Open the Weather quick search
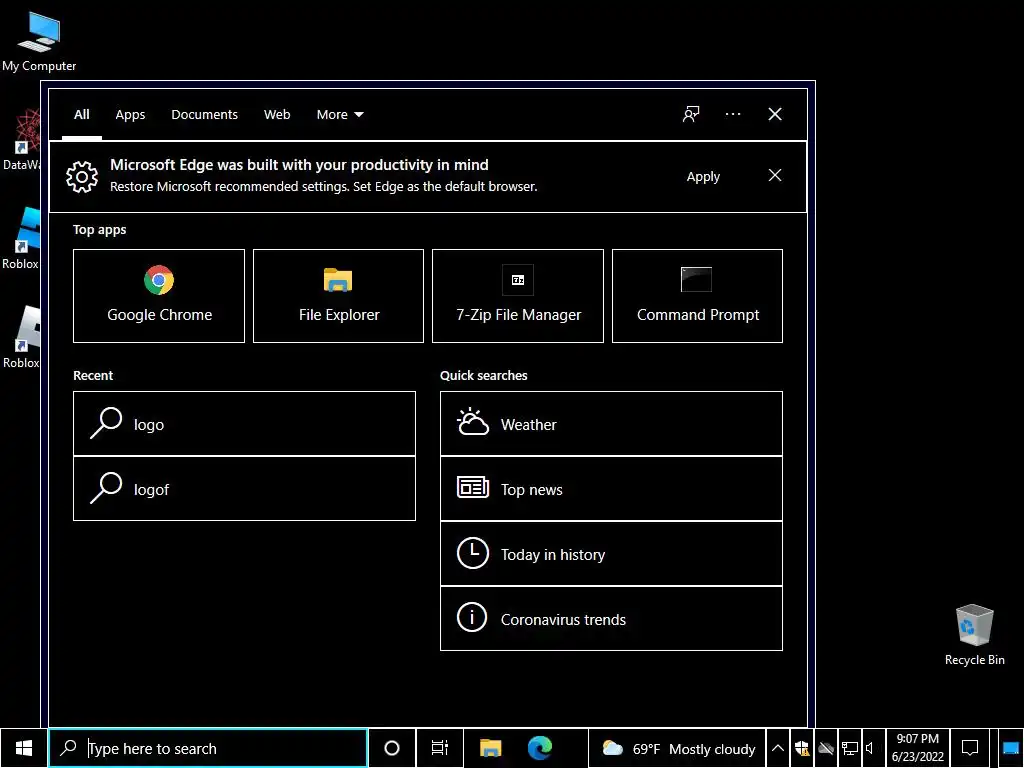This screenshot has width=1024, height=768. click(x=611, y=424)
